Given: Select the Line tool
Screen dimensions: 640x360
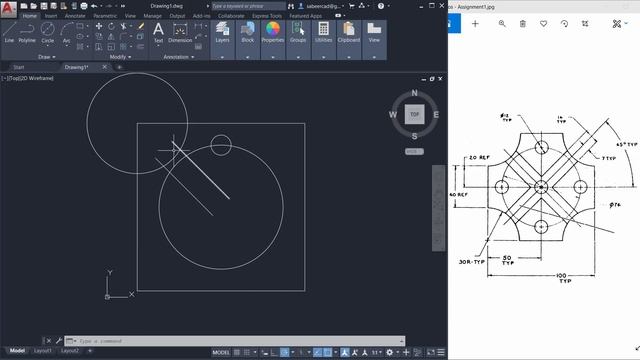Looking at the screenshot, I should [9, 33].
